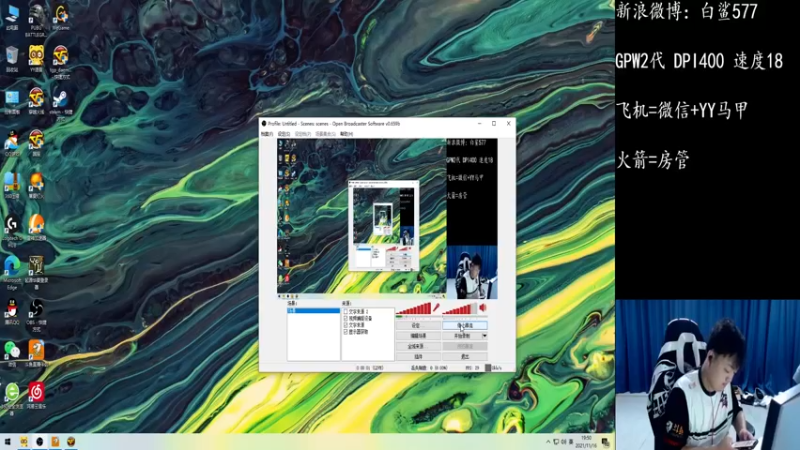This screenshot has height=450, width=800.
Task: Open the 帮助(H) menu in OBS
Action: click(346, 134)
